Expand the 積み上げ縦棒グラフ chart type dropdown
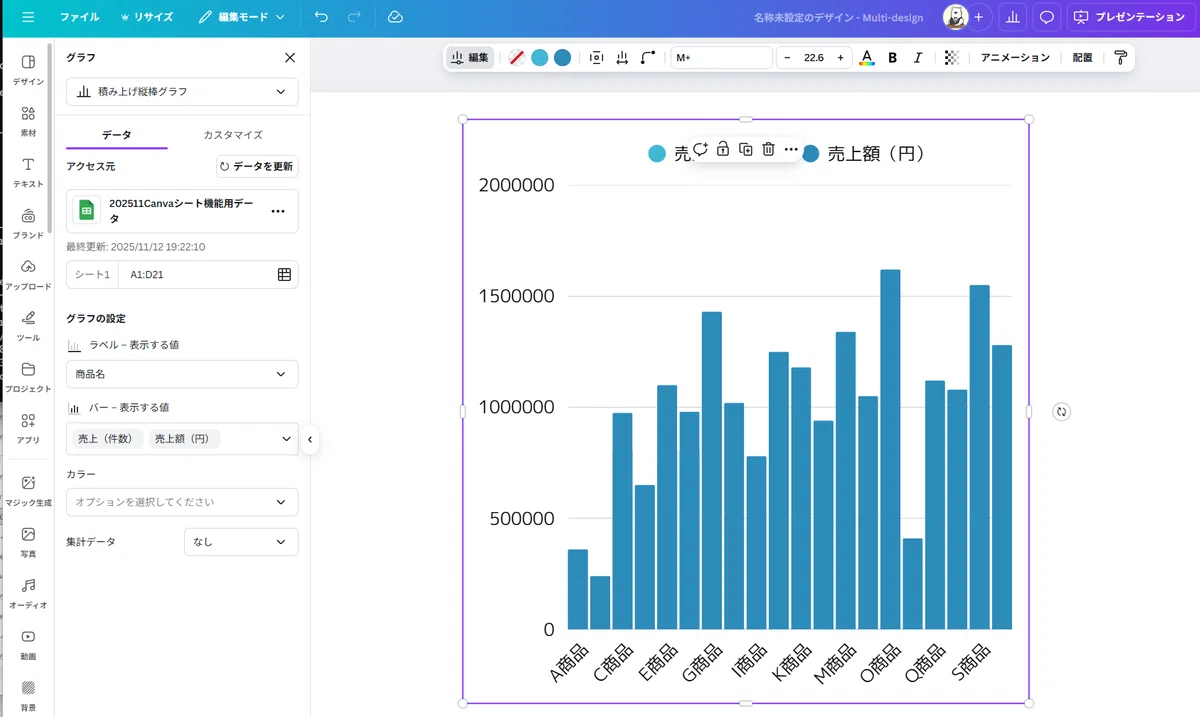 click(182, 91)
